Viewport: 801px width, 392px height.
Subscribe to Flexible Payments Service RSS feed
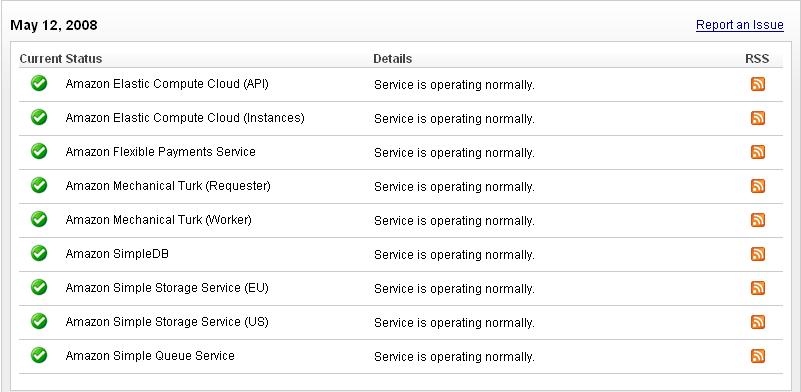click(x=758, y=152)
